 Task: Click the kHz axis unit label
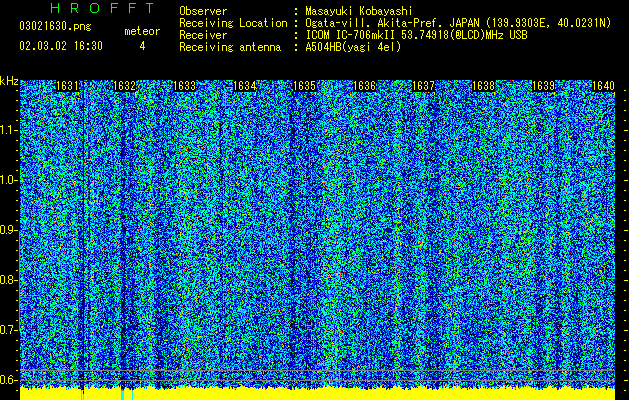click(9, 81)
